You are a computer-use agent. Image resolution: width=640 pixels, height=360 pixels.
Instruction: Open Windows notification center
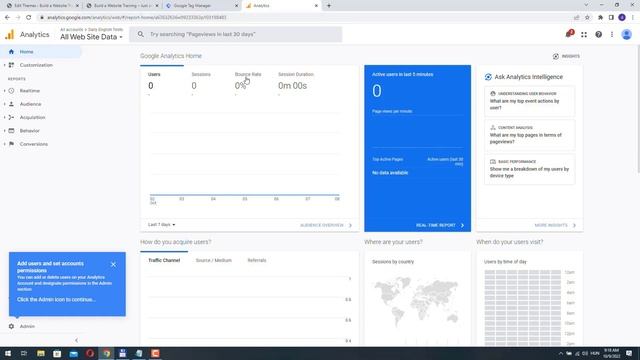click(x=629, y=353)
